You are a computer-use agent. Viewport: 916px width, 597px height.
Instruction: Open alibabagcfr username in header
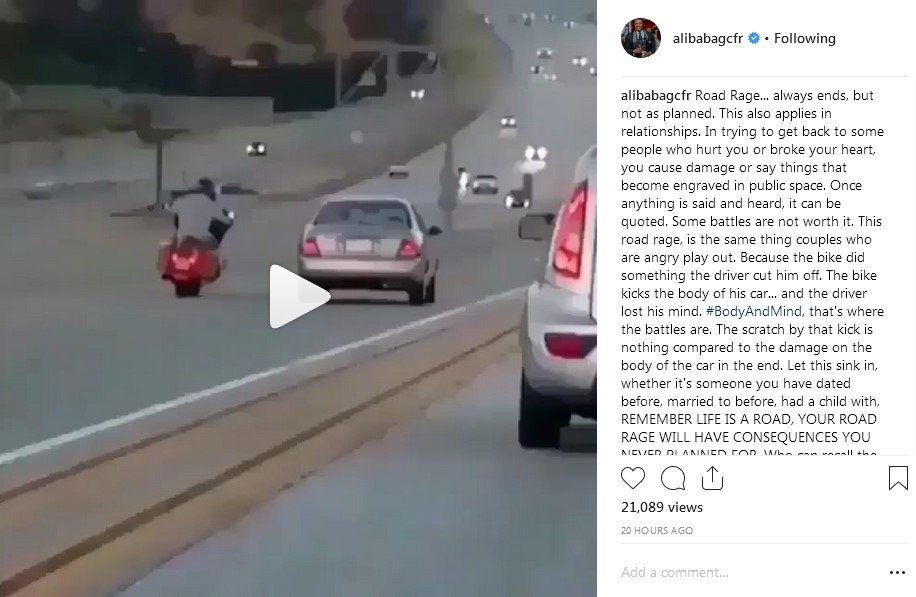pyautogui.click(x=707, y=39)
